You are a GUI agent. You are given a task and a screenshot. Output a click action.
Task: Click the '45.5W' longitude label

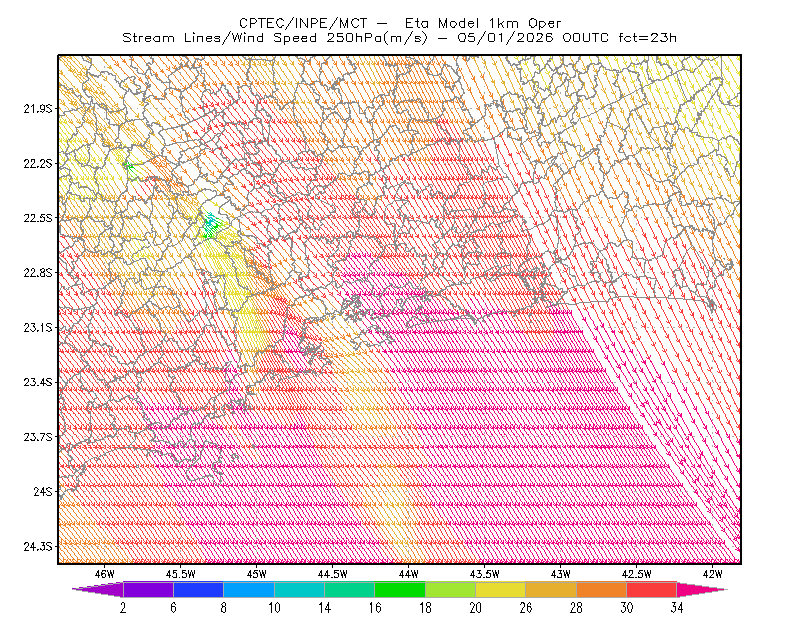point(181,574)
